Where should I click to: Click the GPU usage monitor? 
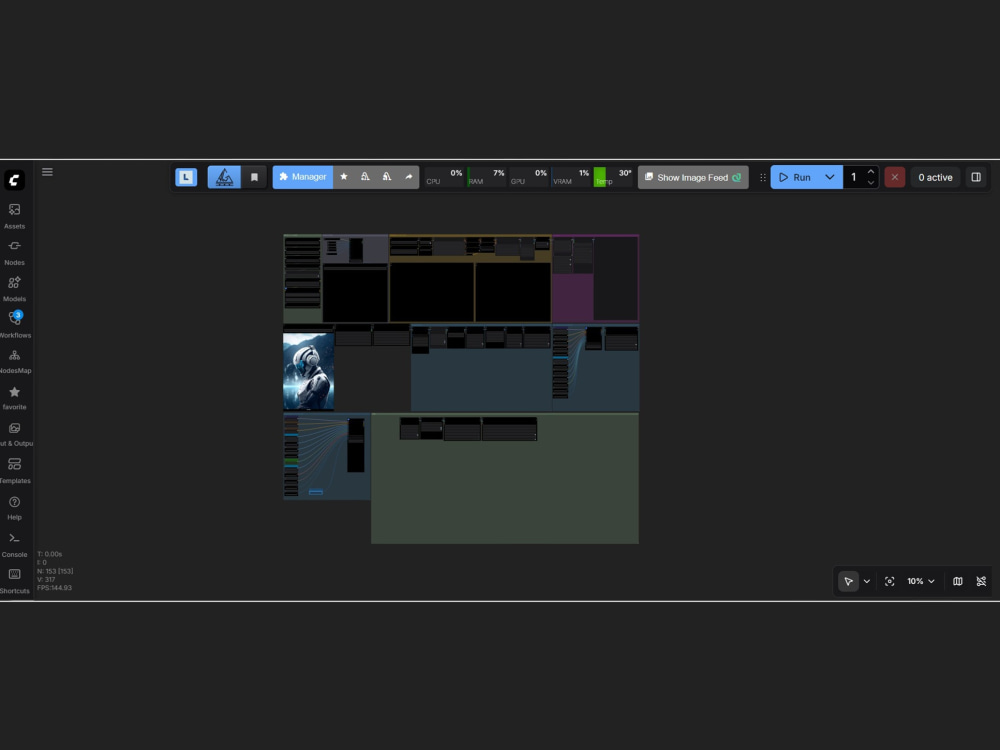coord(529,177)
